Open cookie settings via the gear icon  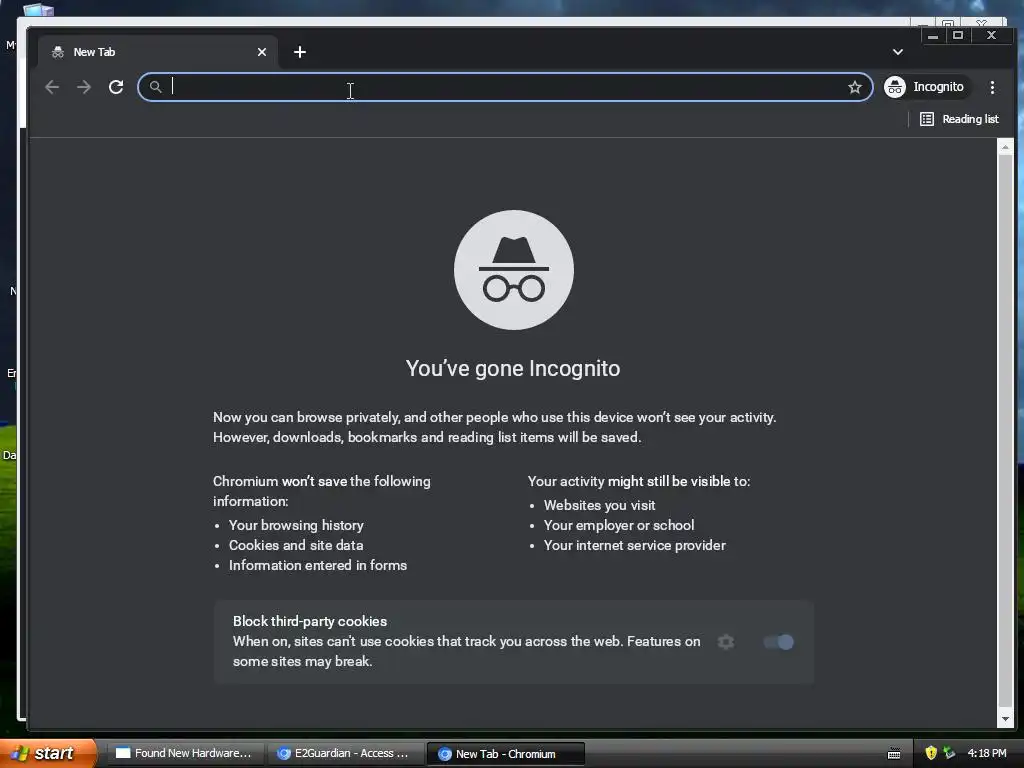(x=726, y=642)
